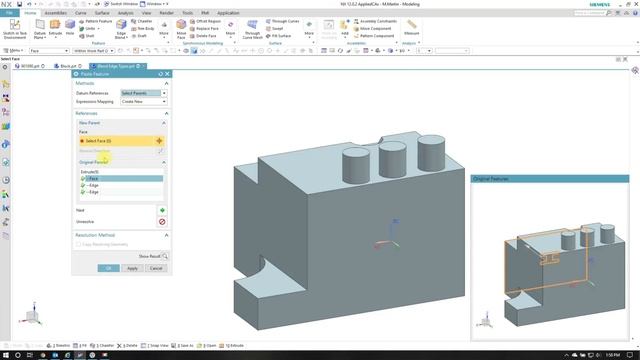
Task: Open the Move Face tool
Action: 181,29
